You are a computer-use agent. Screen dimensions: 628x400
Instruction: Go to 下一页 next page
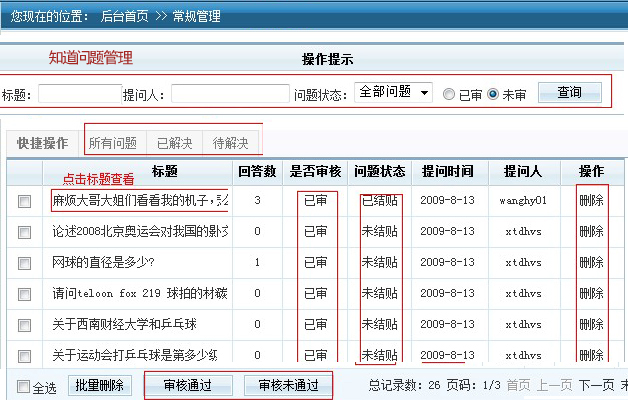pyautogui.click(x=596, y=385)
